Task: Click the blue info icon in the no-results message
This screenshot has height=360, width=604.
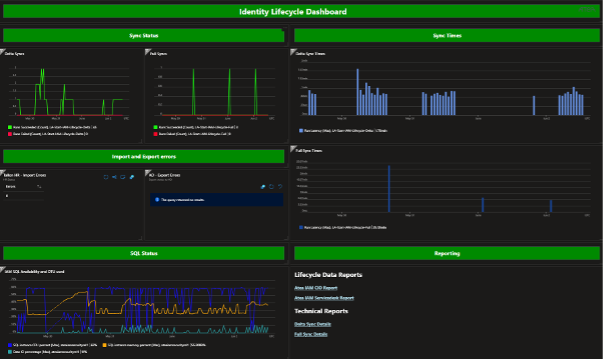Action: pos(157,200)
